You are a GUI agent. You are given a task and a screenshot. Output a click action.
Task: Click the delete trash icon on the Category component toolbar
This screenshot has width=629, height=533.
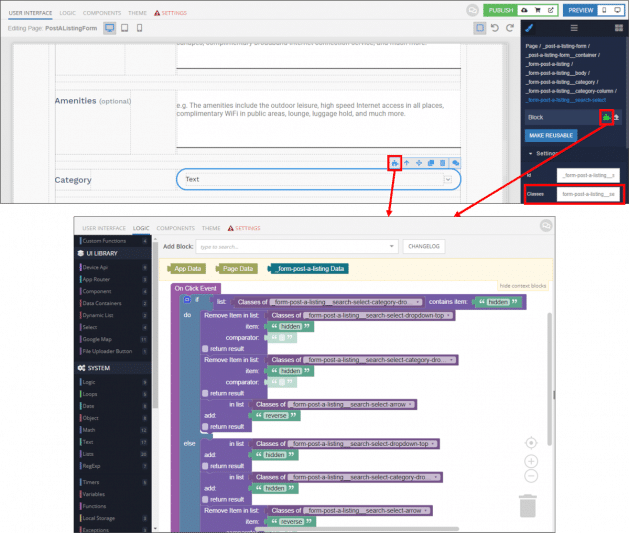(442, 163)
